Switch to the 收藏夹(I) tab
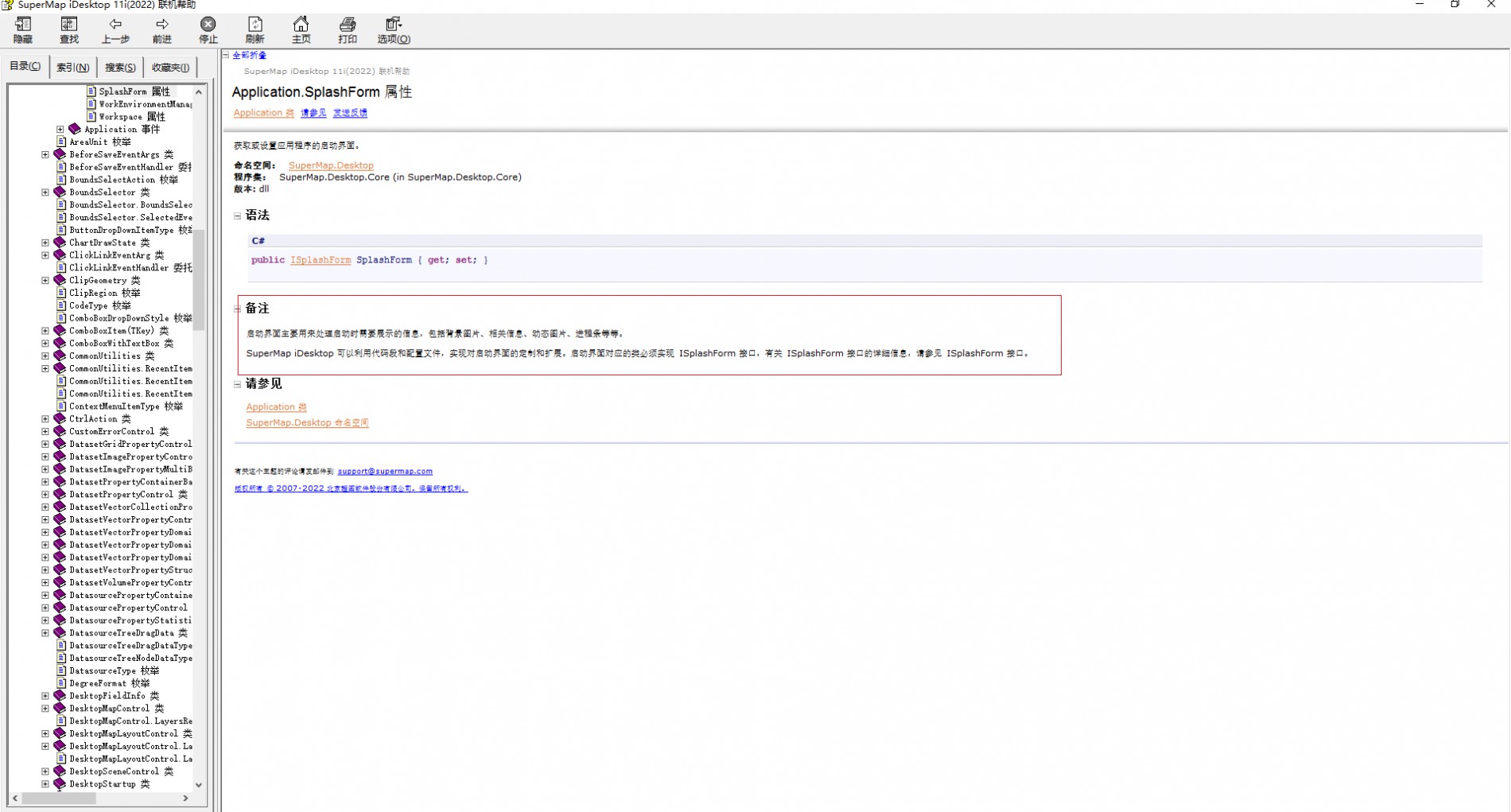The width and height of the screenshot is (1511, 812). [171, 68]
